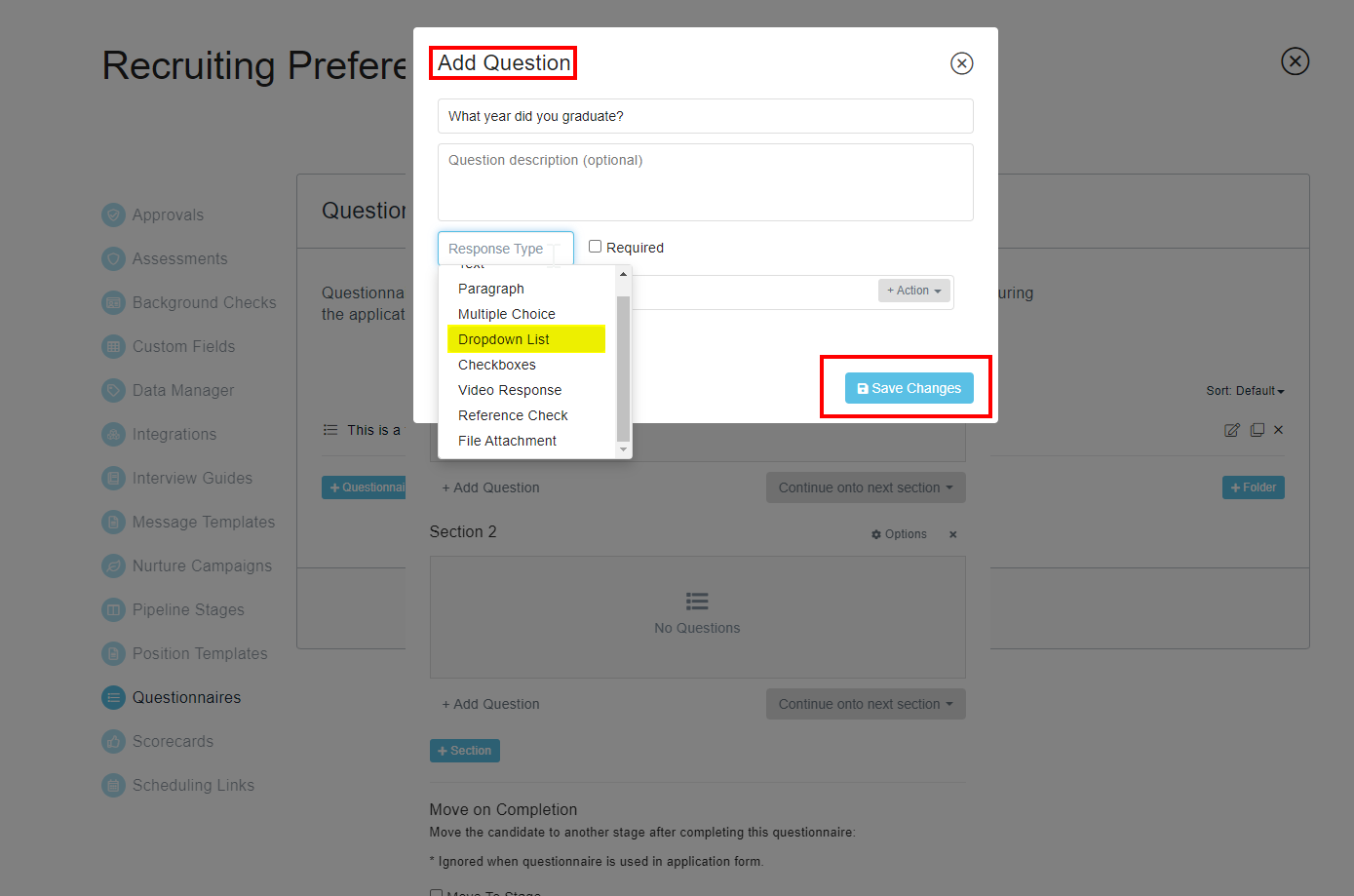The width and height of the screenshot is (1354, 896).
Task: Select the Pipeline Stages icon
Action: tap(113, 609)
